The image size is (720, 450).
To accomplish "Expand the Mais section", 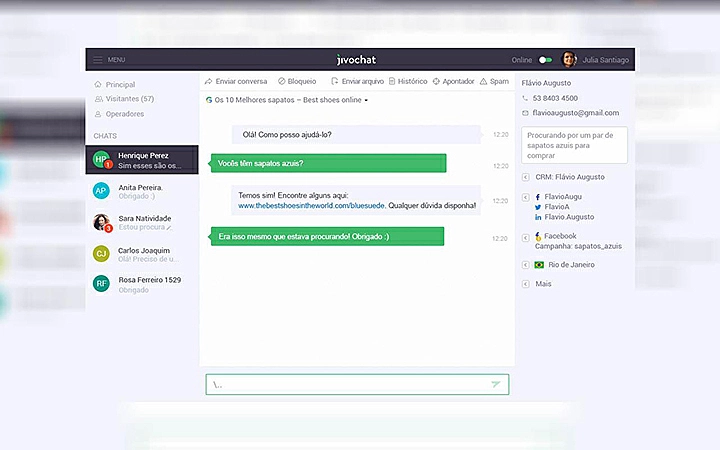I will click(x=526, y=283).
